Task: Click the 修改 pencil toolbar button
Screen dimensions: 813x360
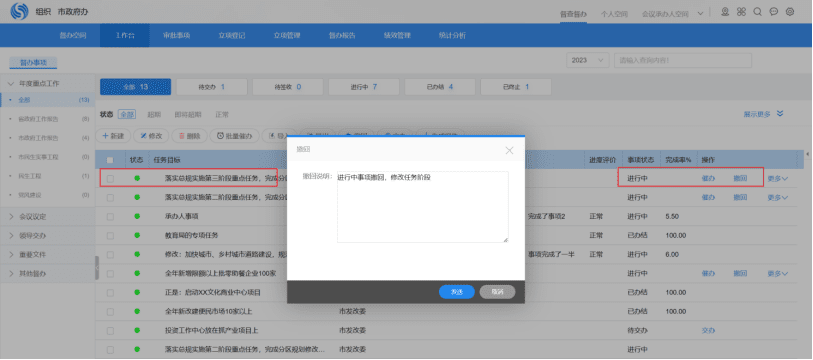Action: click(151, 136)
